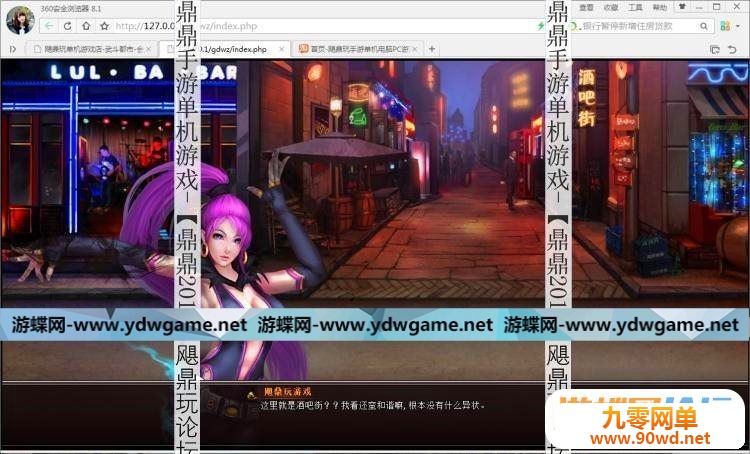
Task: Switch to the 首页-飓鼎玩手游单机 tab
Action: [358, 49]
